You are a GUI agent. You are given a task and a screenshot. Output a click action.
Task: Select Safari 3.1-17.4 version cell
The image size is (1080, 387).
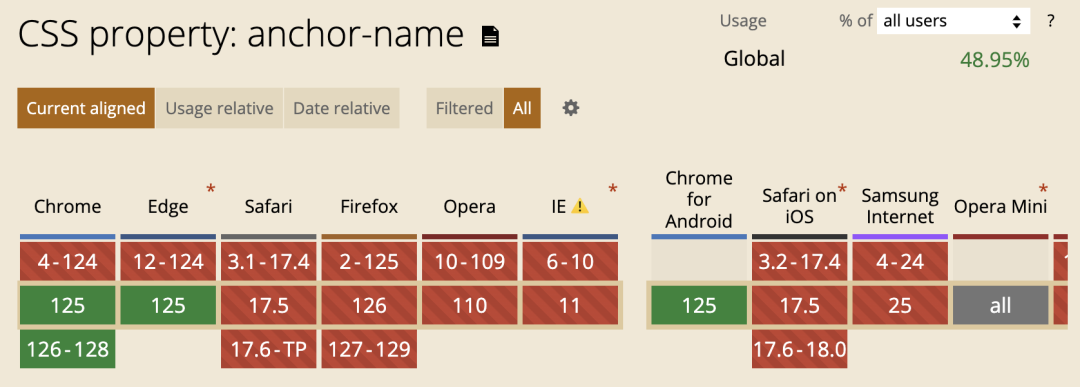pyautogui.click(x=269, y=262)
